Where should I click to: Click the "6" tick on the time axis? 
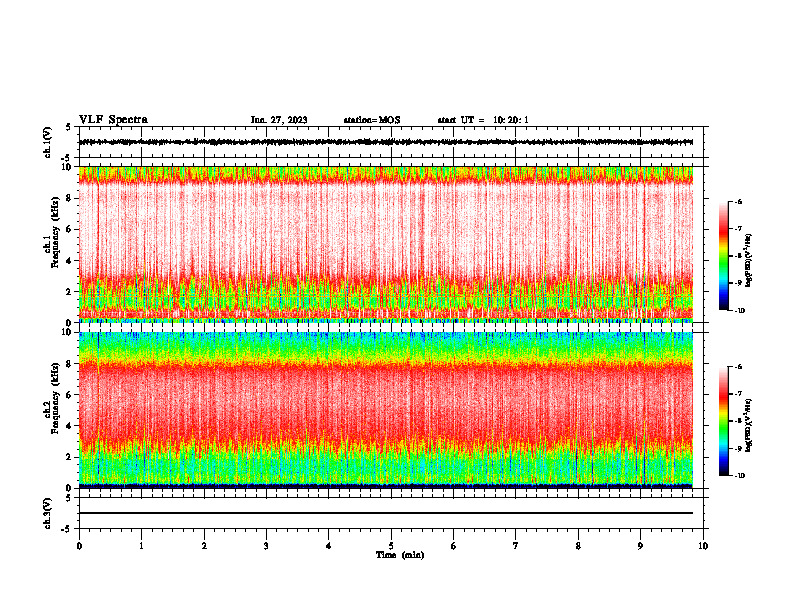[x=454, y=546]
